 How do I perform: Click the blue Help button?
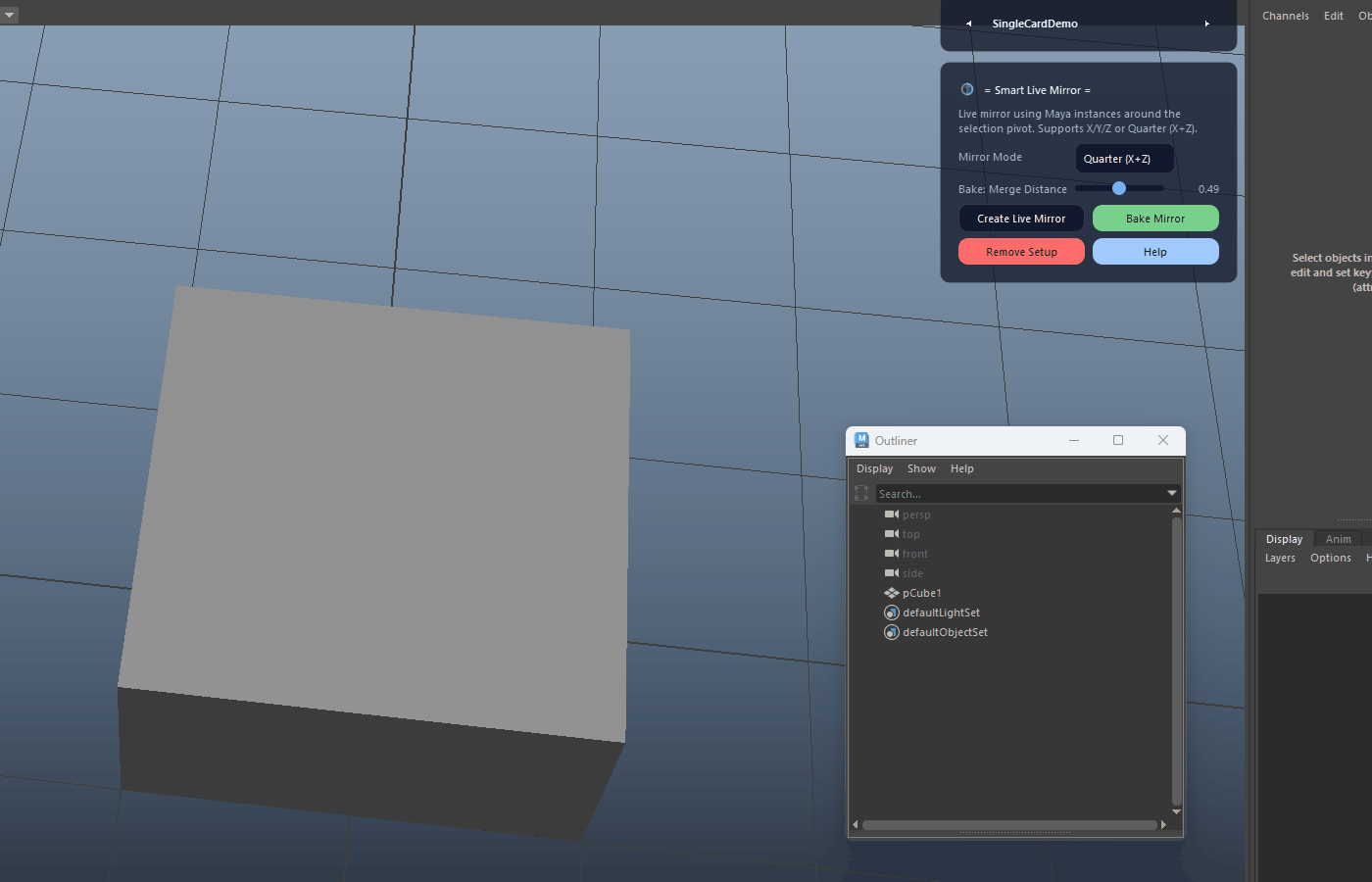pos(1155,252)
